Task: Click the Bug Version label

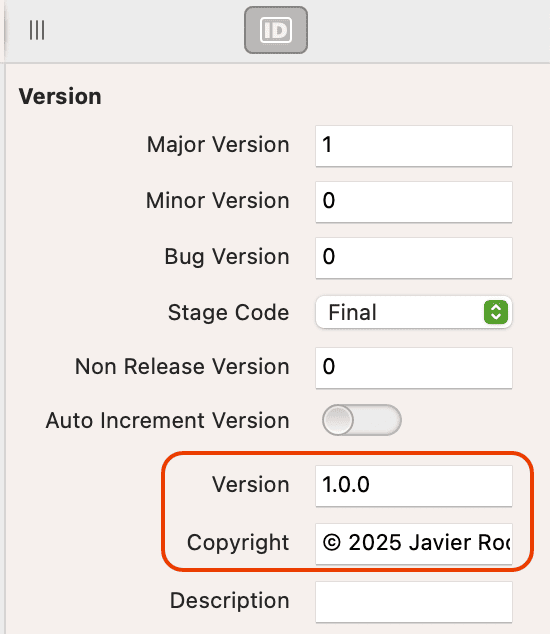Action: pos(227,257)
